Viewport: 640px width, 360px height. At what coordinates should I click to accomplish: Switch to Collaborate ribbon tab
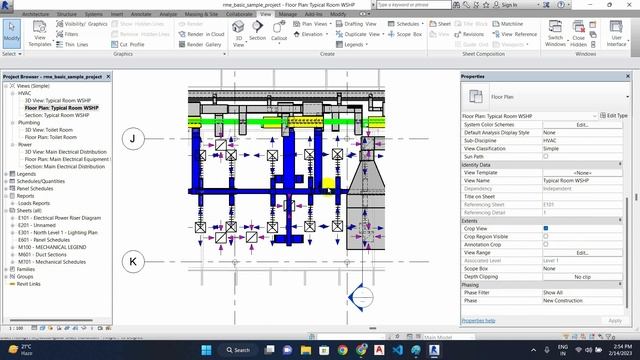[x=239, y=14]
